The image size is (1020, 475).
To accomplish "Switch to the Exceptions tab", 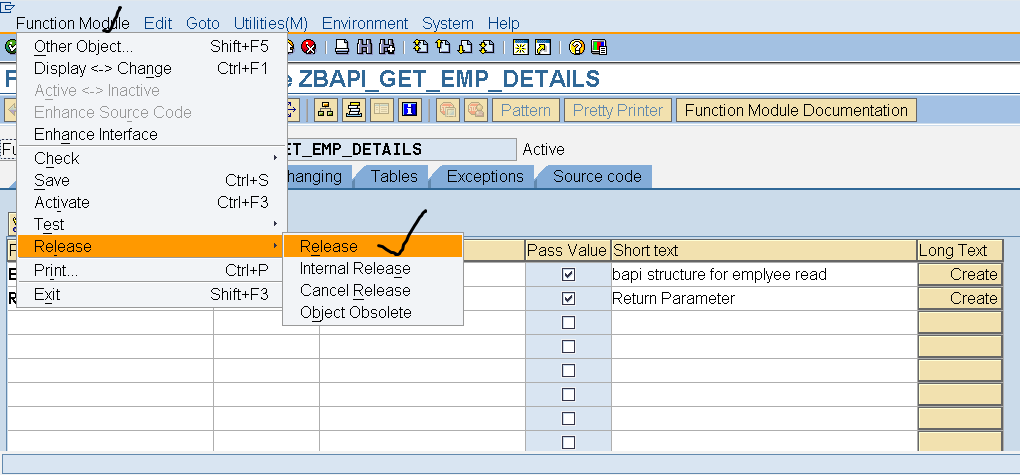I will pos(485,176).
